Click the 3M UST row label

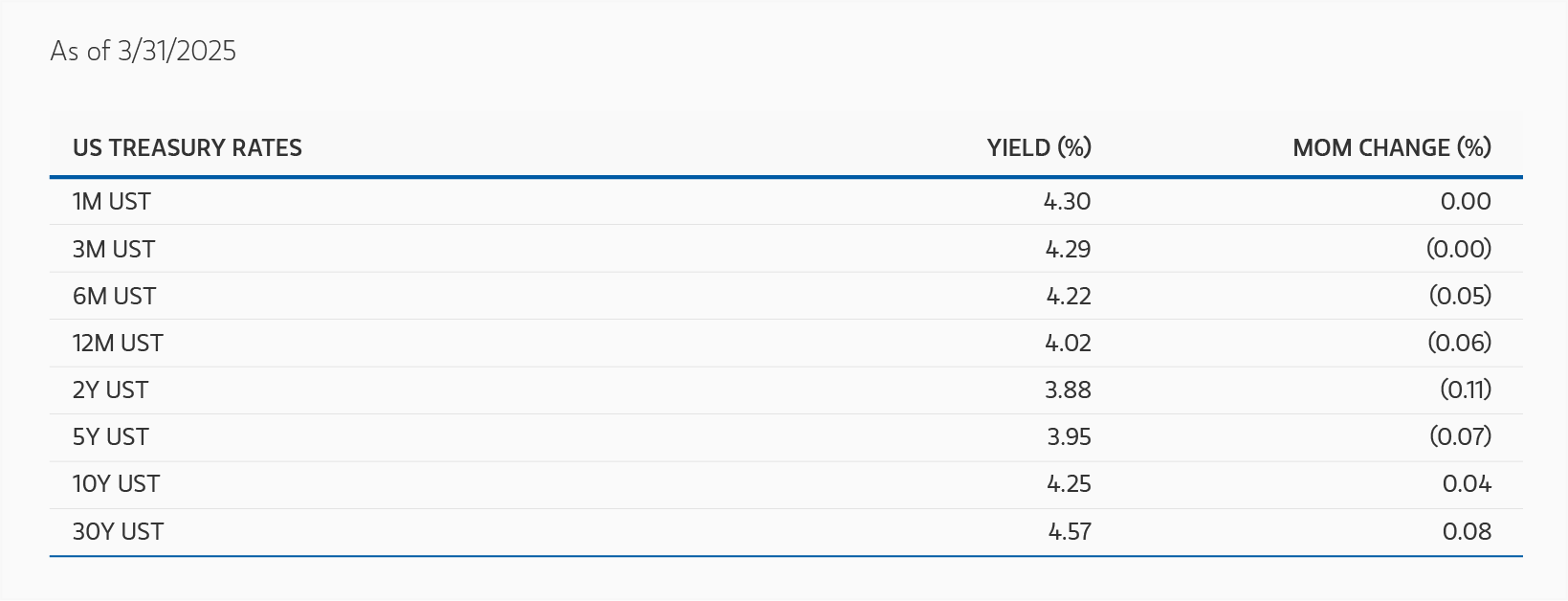pos(114,250)
